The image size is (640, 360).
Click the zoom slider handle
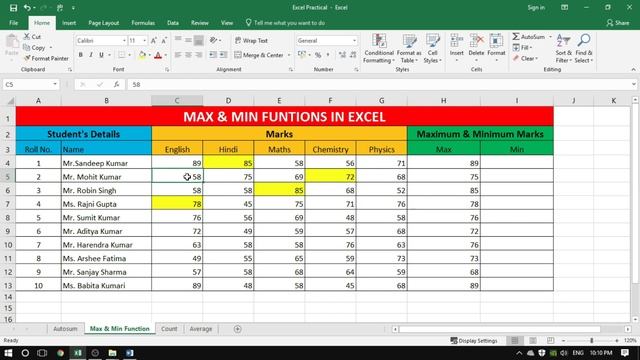[x=591, y=340]
